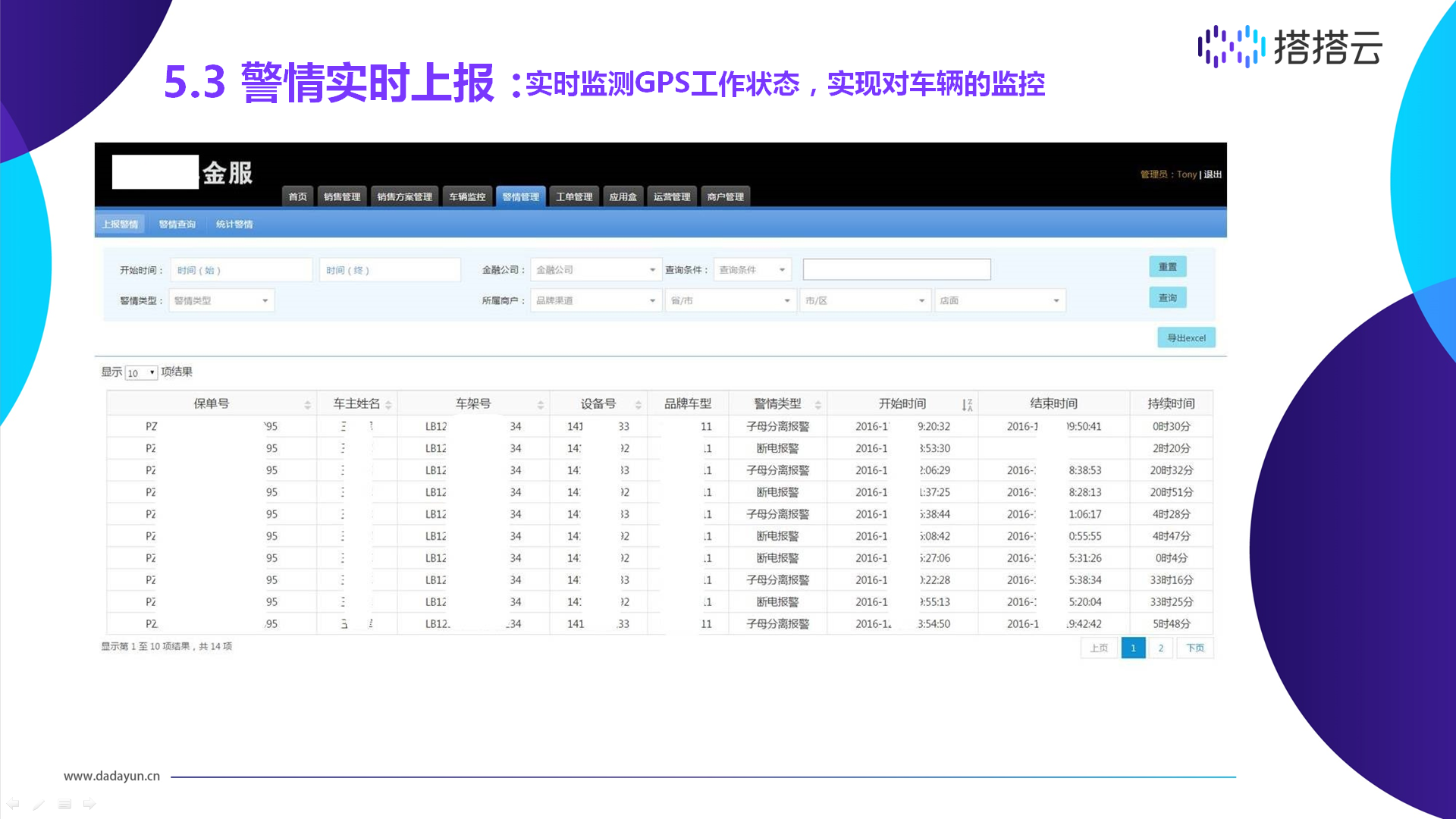Toggle 开始时间 column sort order icon
This screenshot has width=1456, height=819.
pyautogui.click(x=967, y=405)
